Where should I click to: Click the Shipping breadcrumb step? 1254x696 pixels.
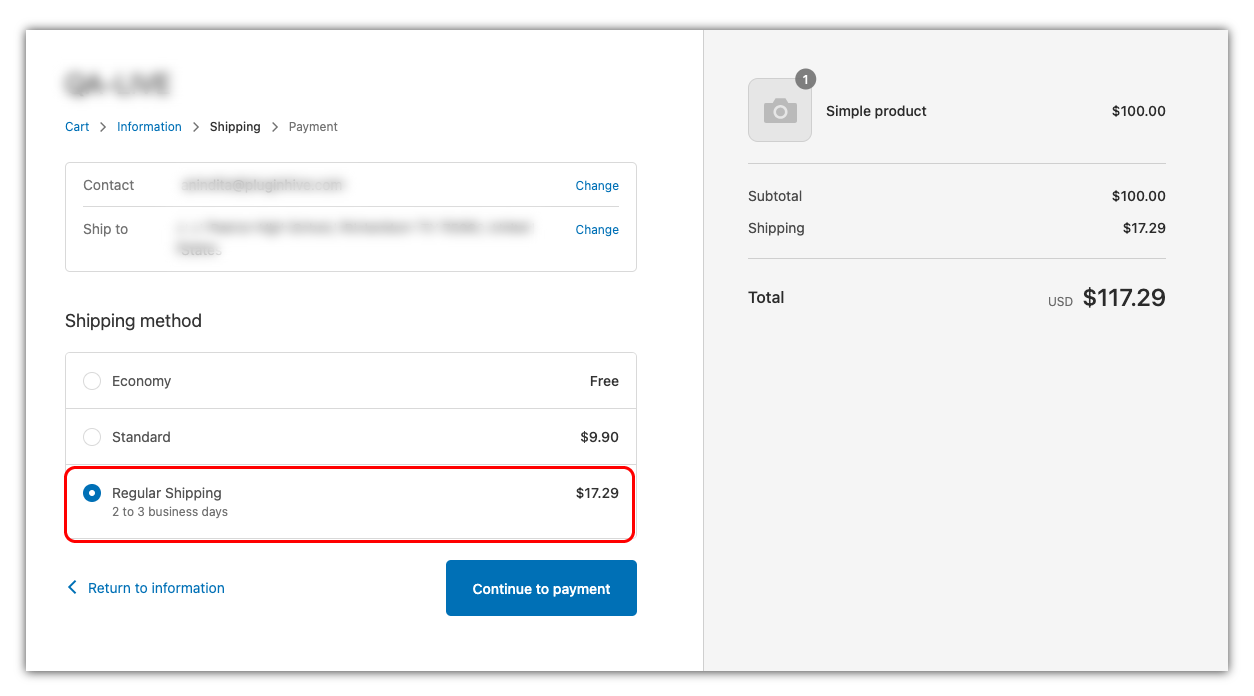pos(235,127)
